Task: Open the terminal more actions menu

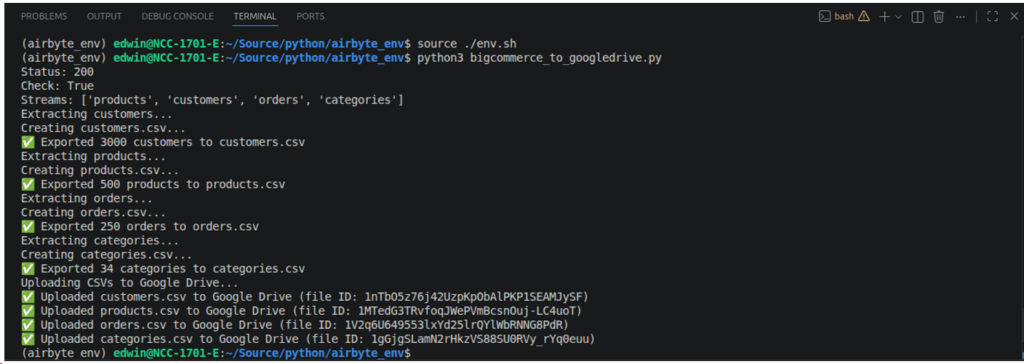Action: click(960, 17)
